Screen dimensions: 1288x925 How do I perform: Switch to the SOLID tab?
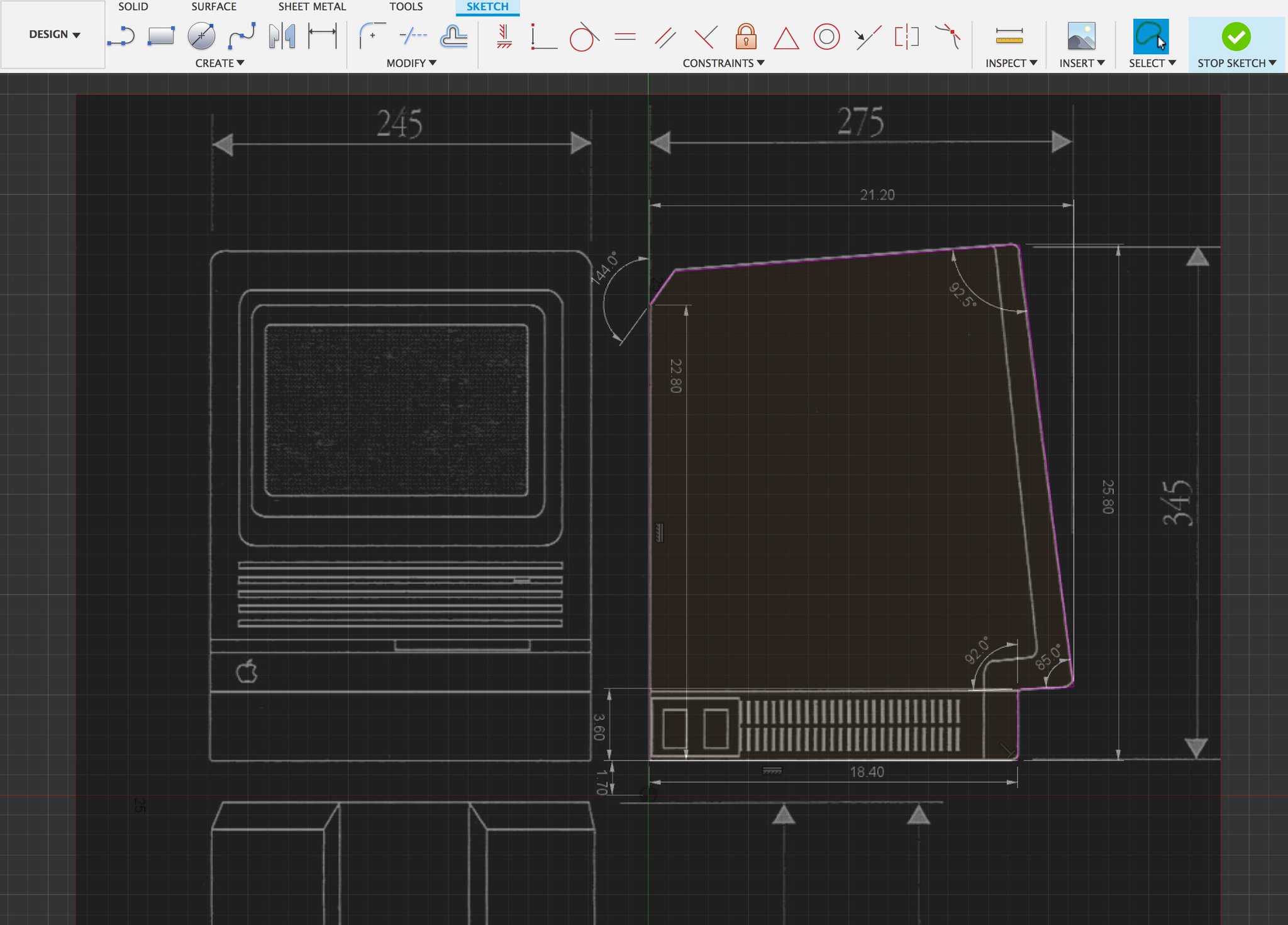[x=133, y=7]
